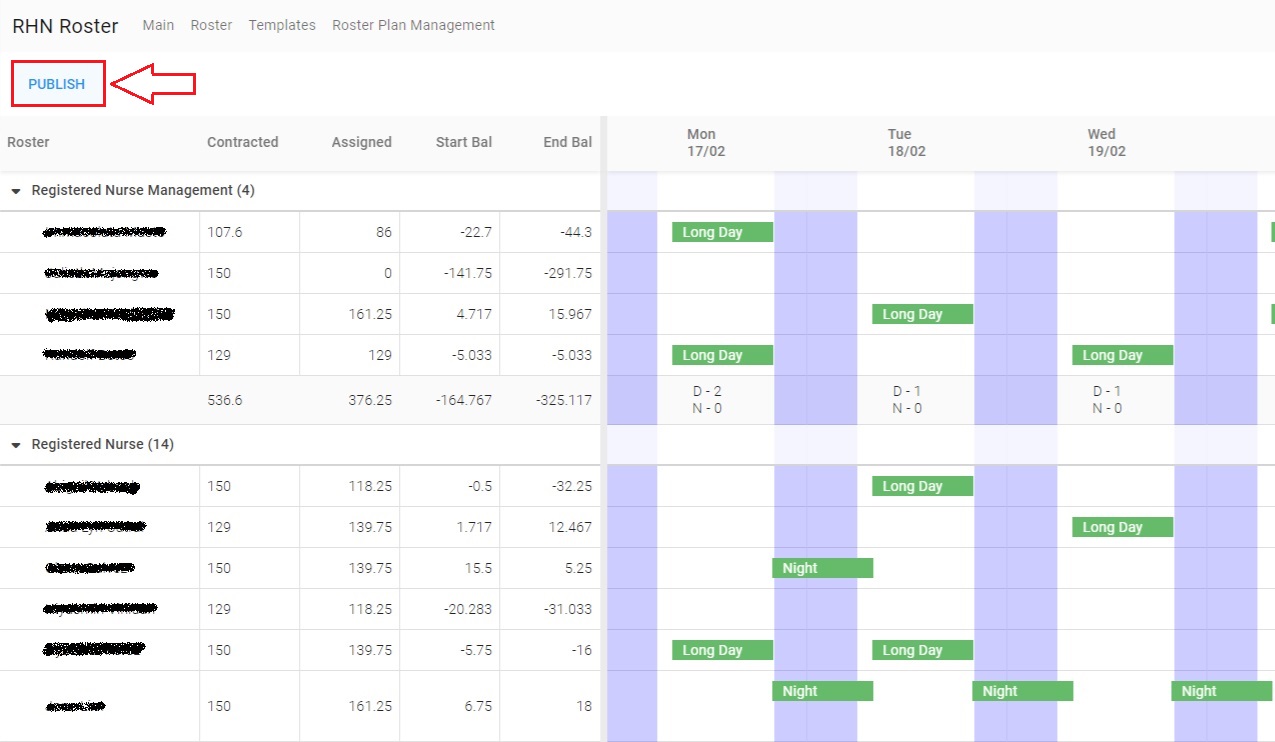Click Wednesday Long Day in Management group
1275x742 pixels.
[x=1122, y=355]
